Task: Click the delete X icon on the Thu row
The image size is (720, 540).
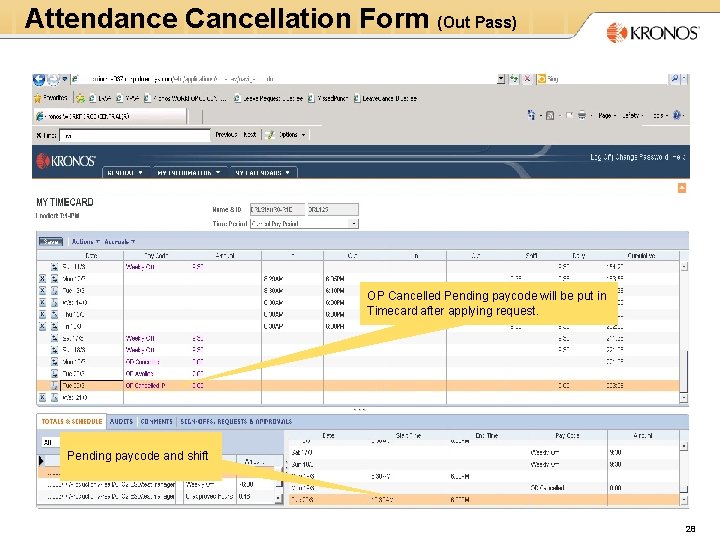Action: tap(42, 315)
